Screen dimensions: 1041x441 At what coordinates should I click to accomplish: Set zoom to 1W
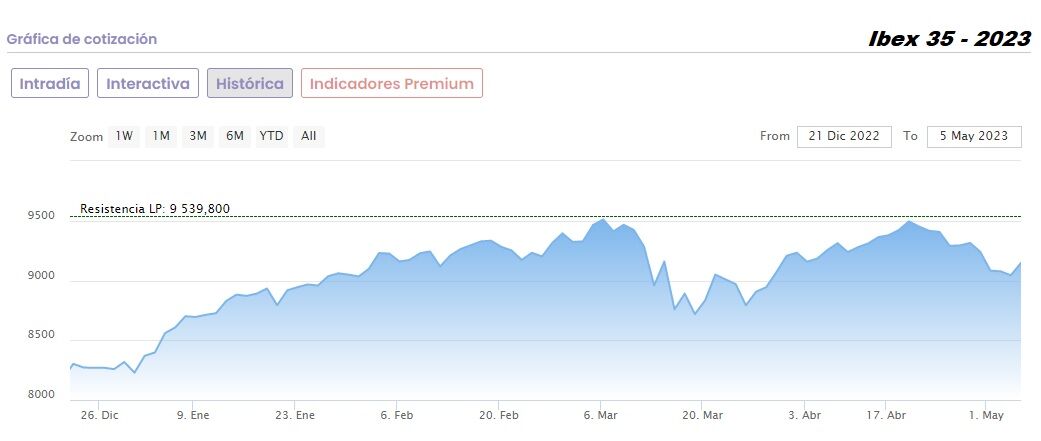[x=124, y=136]
